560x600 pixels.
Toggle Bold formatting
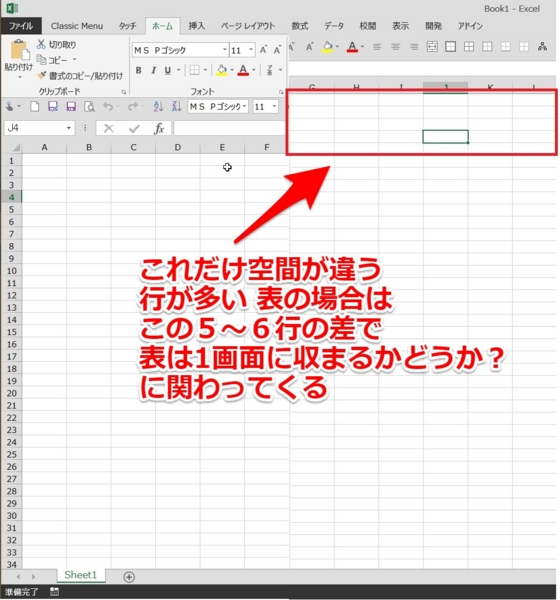139,70
